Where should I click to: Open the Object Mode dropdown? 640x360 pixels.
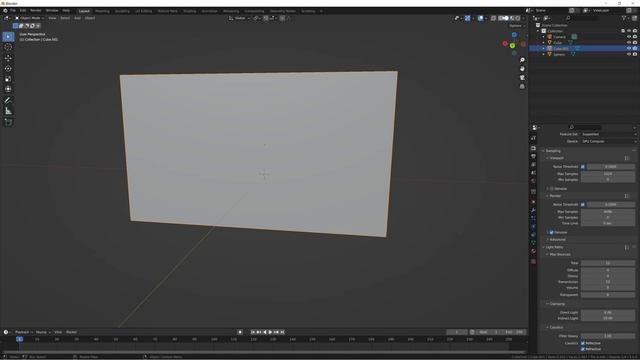pyautogui.click(x=29, y=18)
